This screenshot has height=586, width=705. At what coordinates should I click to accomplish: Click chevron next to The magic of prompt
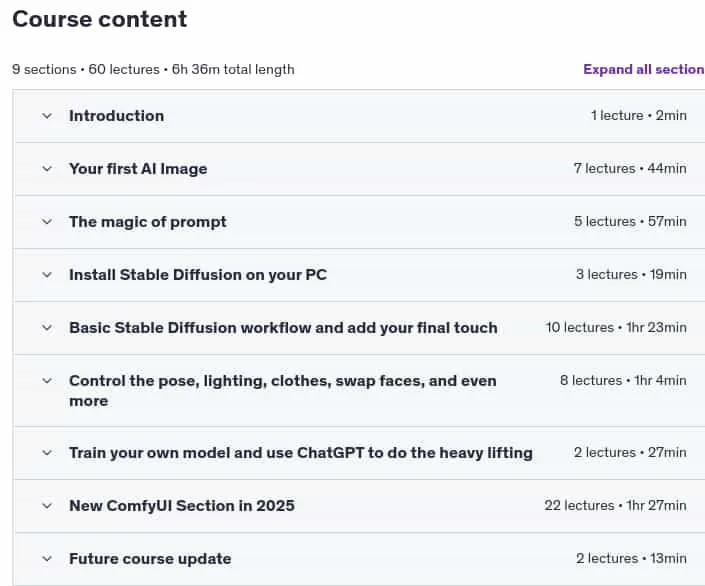pyautogui.click(x=47, y=222)
